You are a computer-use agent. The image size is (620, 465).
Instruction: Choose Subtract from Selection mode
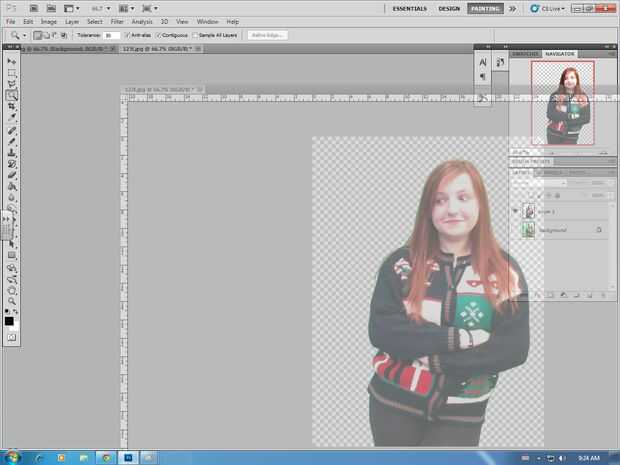click(x=55, y=36)
